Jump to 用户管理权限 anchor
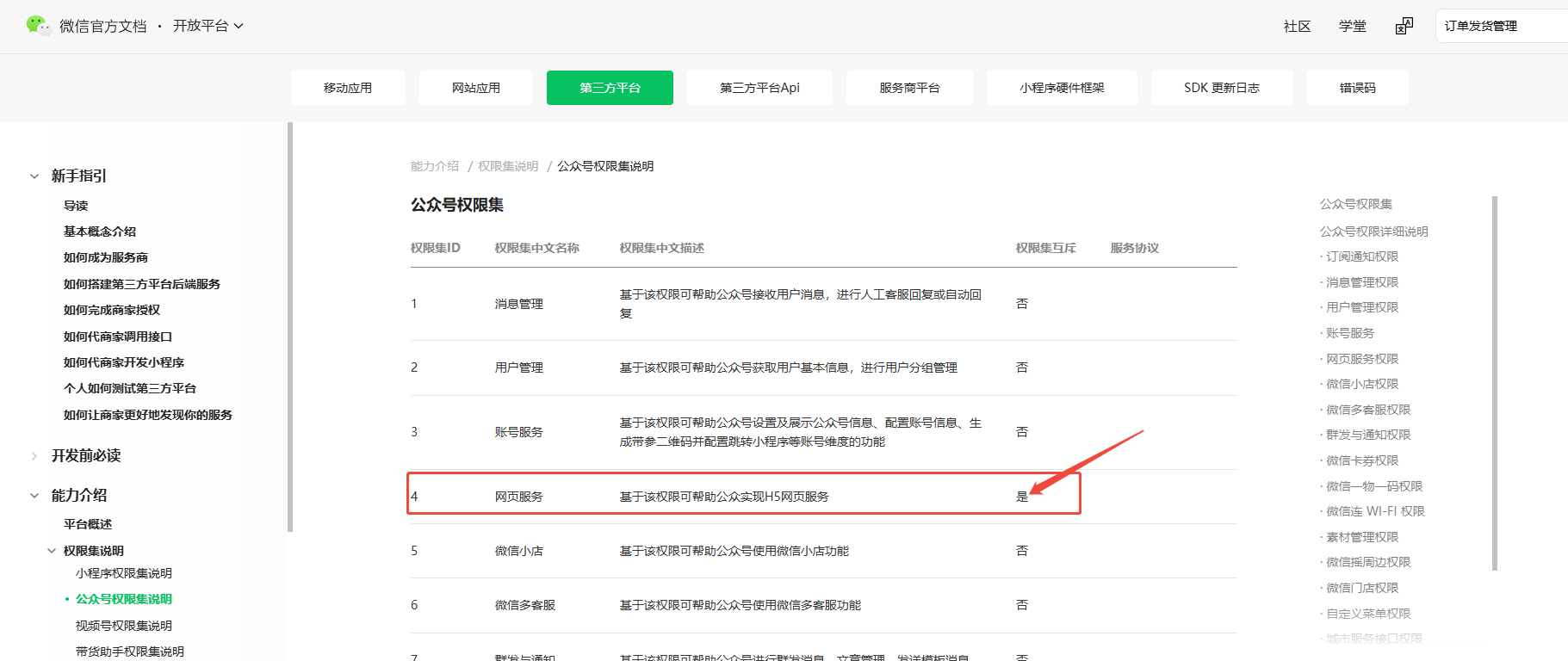Viewport: 1568px width, 661px height. pyautogui.click(x=1362, y=307)
